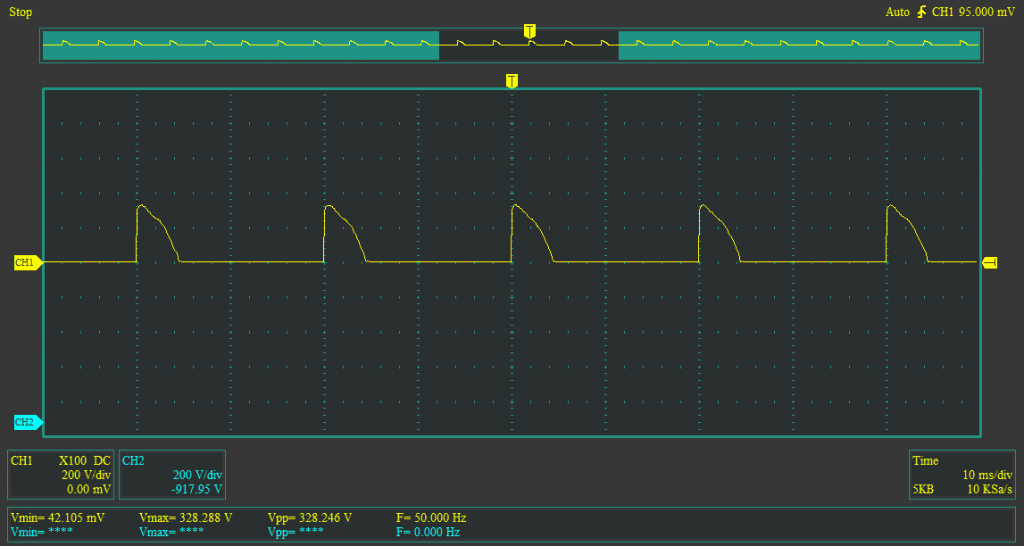Select the cyan CH2 ground marker
This screenshot has height=546, width=1024.
coord(27,422)
